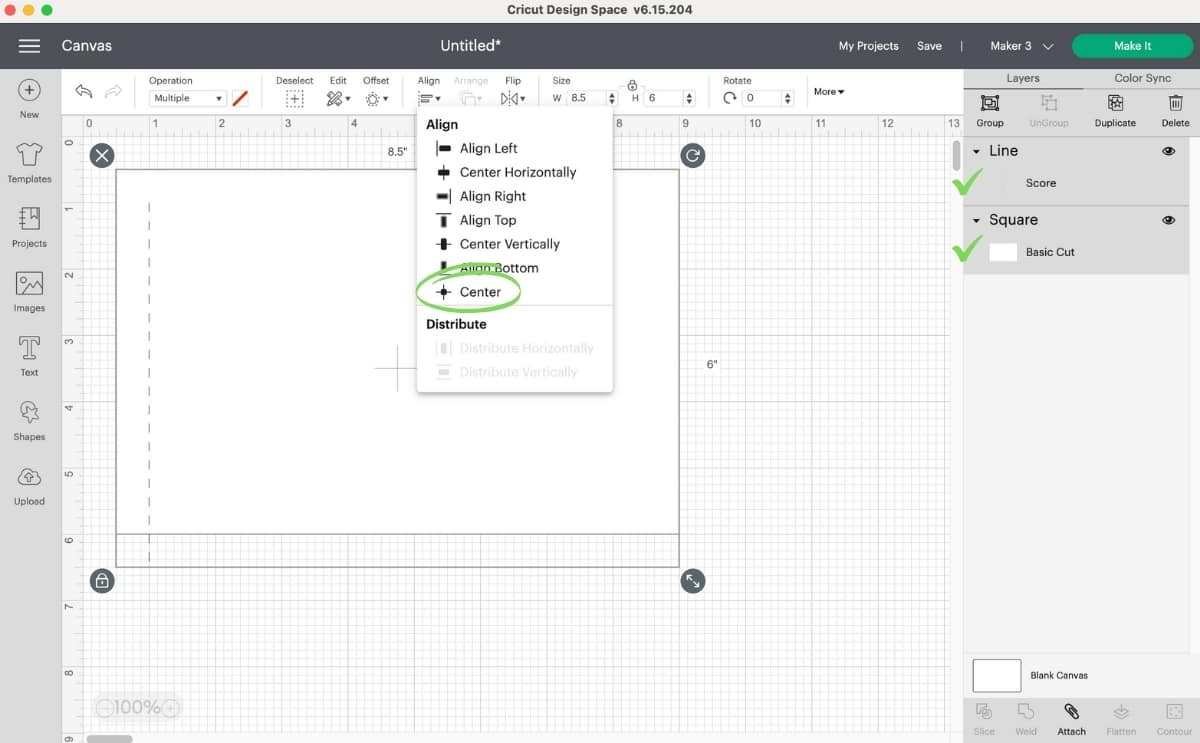This screenshot has height=743, width=1200.
Task: Switch to the Layers tab
Action: point(1023,78)
